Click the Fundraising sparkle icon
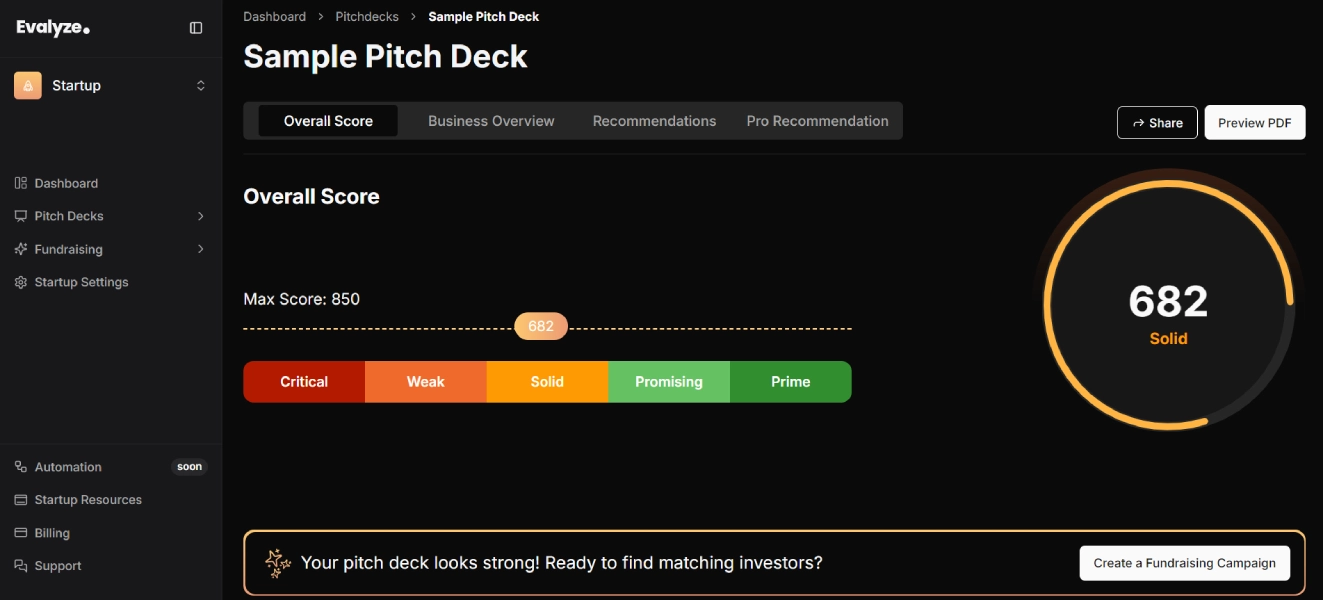The height and width of the screenshot is (600, 1323). point(19,249)
